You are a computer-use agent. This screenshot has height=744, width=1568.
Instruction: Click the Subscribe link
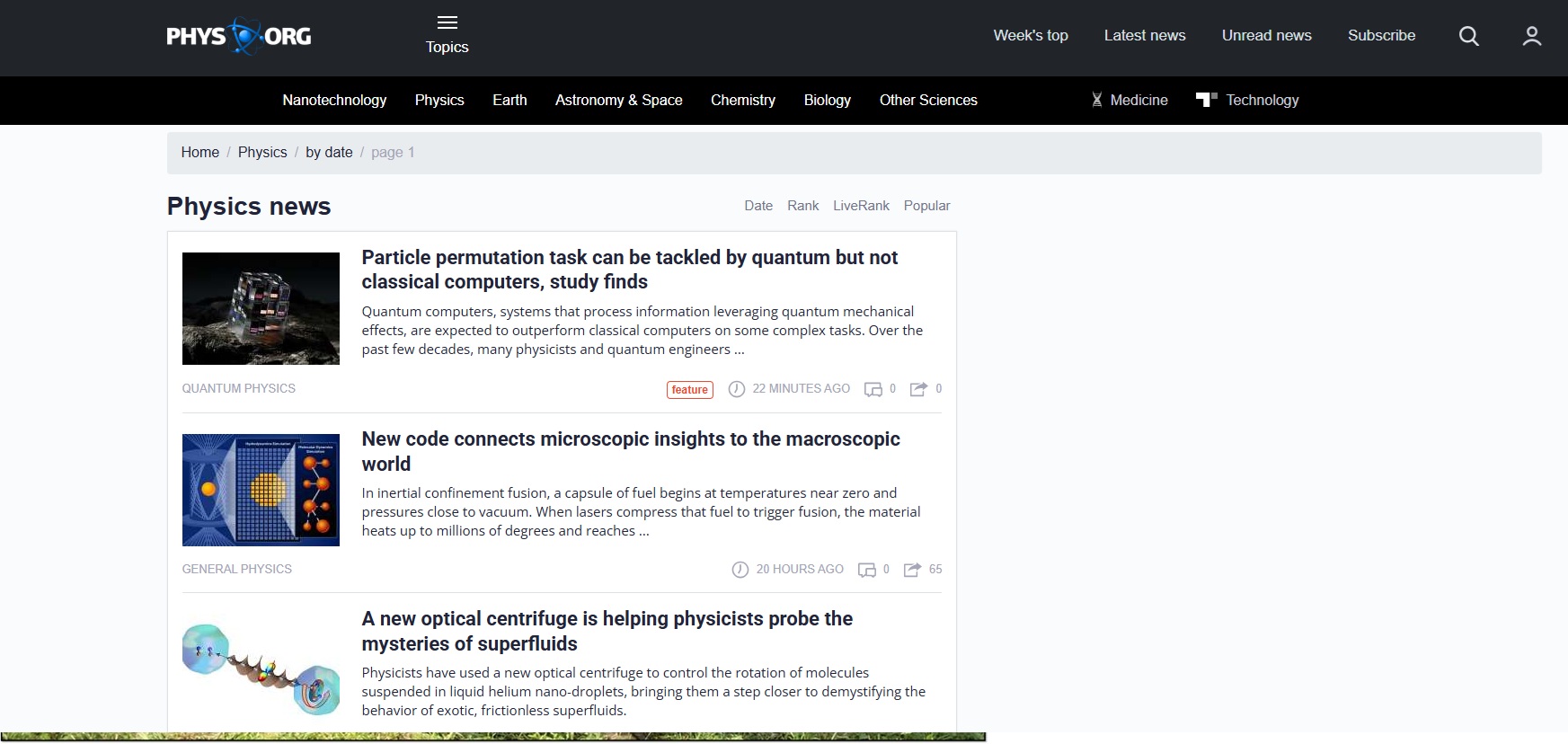[1381, 35]
